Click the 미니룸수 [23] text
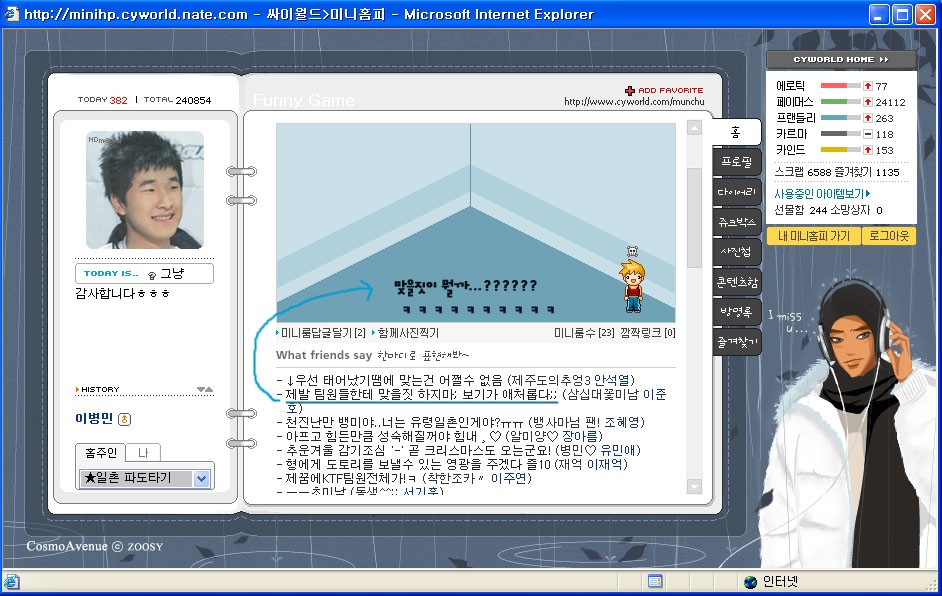Image resolution: width=942 pixels, height=596 pixels. 584,333
